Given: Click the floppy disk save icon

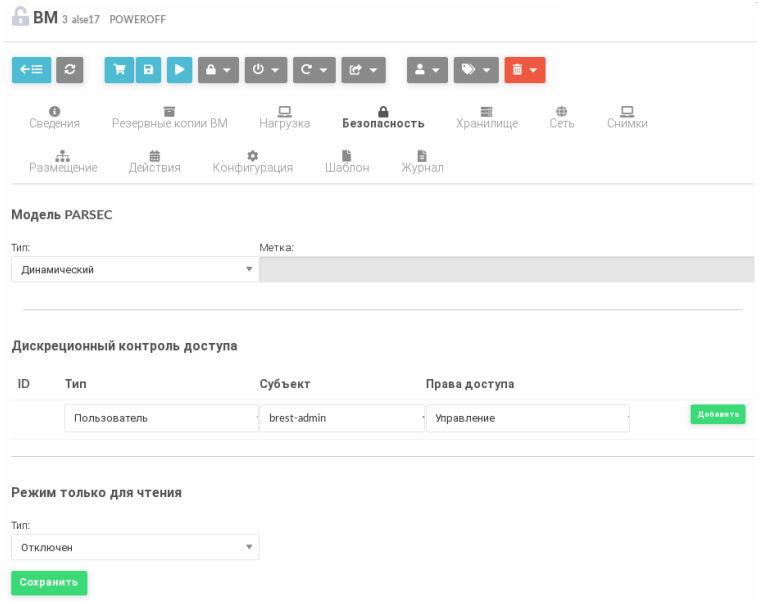Looking at the screenshot, I should point(148,70).
